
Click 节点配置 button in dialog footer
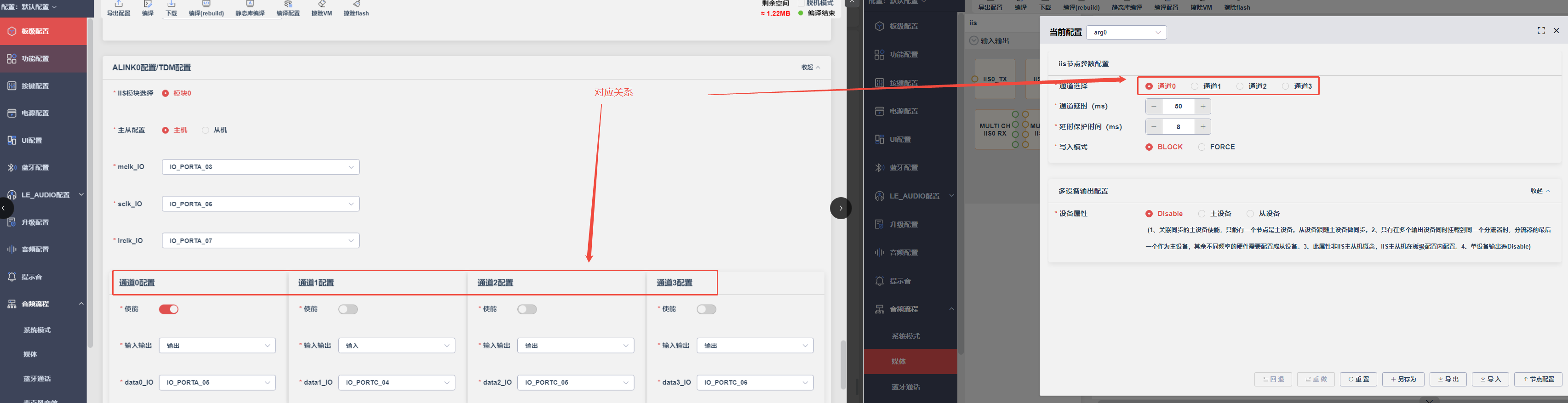(x=1538, y=379)
